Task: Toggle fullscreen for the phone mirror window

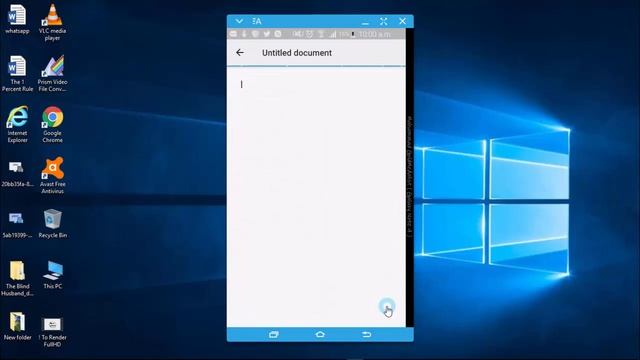Action: tap(384, 21)
